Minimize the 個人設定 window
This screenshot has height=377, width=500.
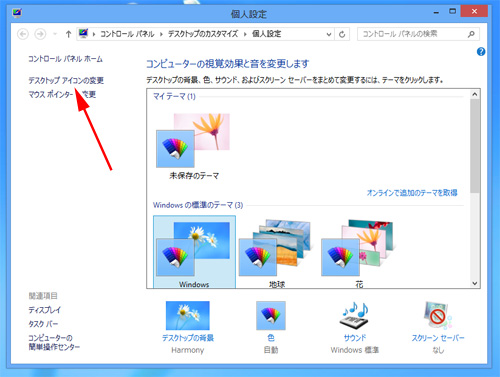point(436,12)
